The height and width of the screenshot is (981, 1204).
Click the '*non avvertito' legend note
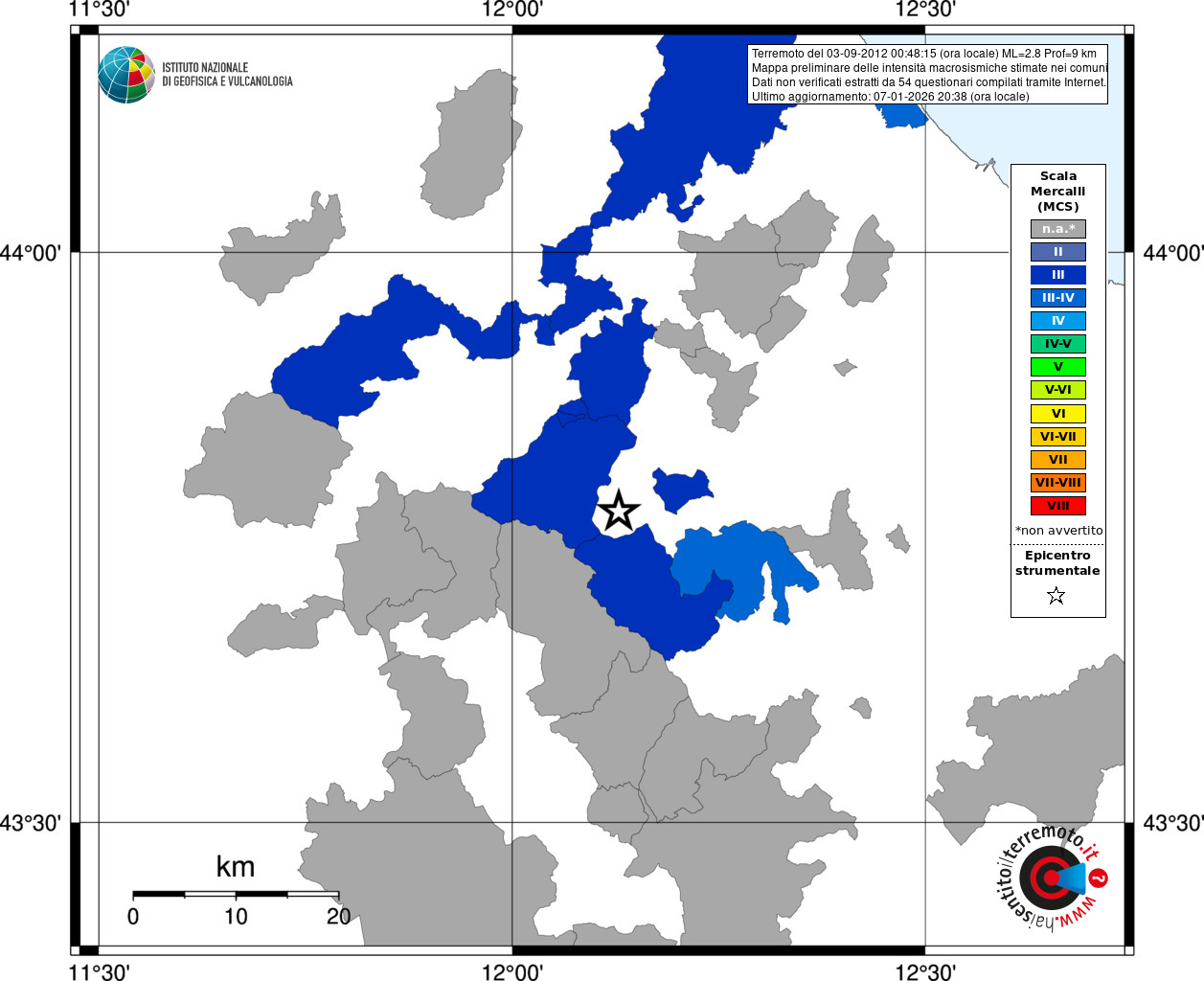click(x=1058, y=531)
